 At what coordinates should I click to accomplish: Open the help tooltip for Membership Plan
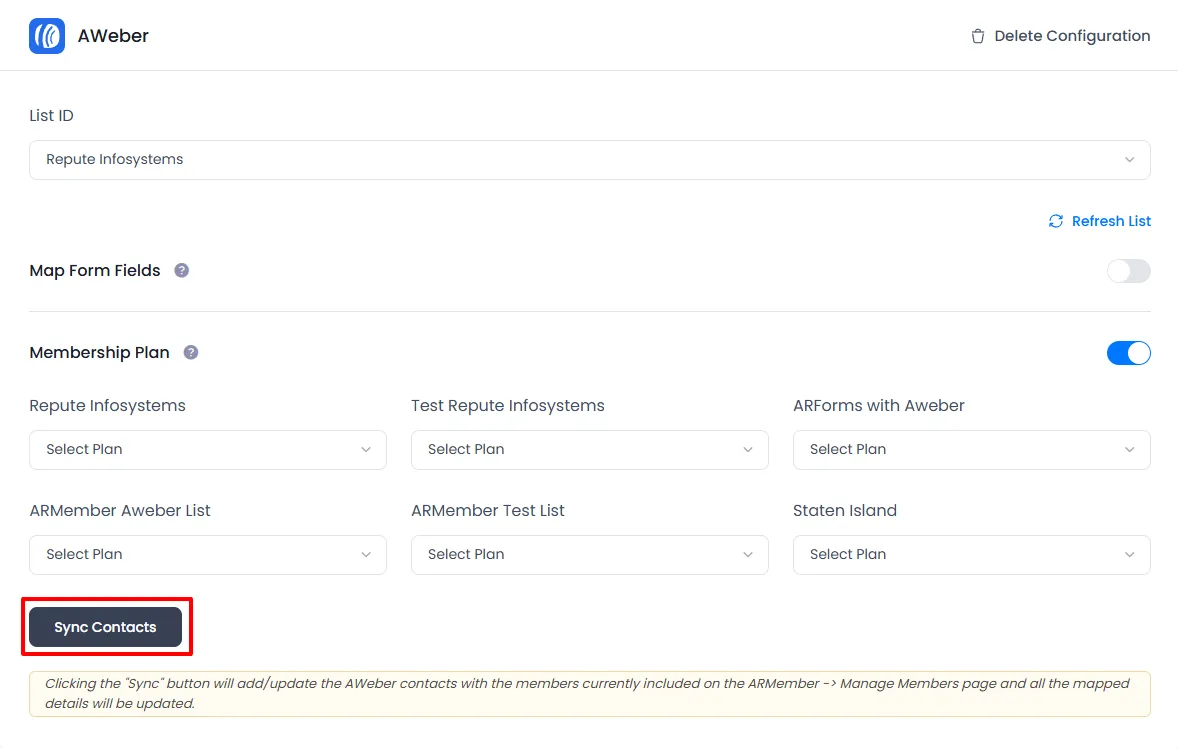pos(190,352)
